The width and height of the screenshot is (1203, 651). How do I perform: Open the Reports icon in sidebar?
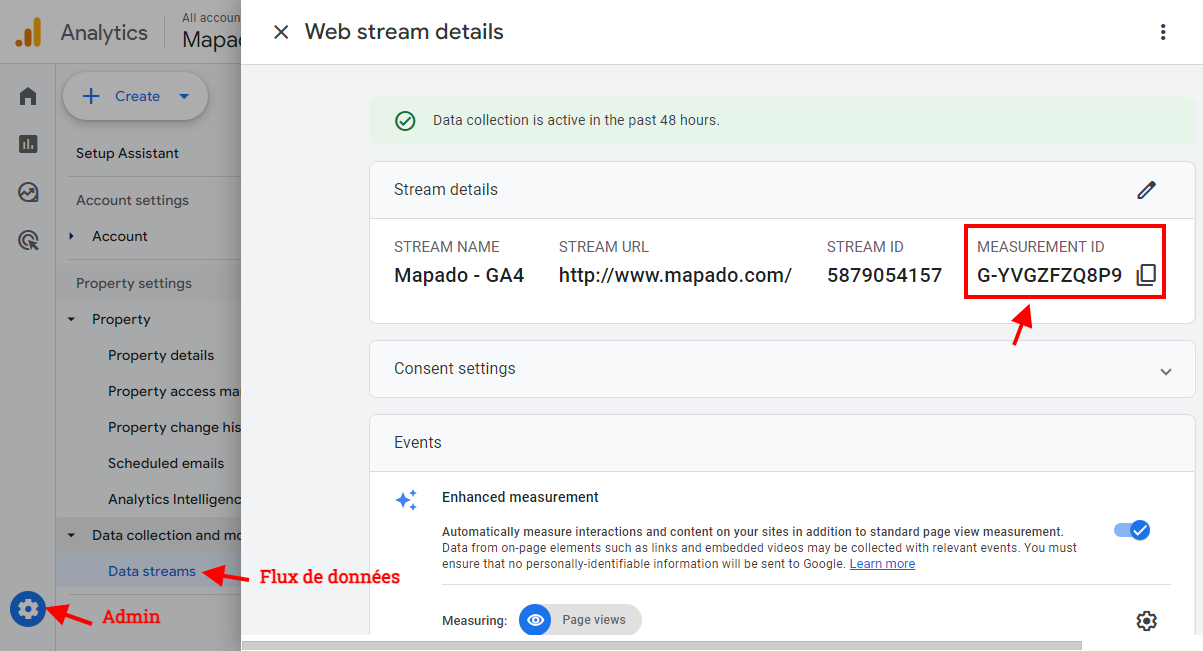point(28,144)
